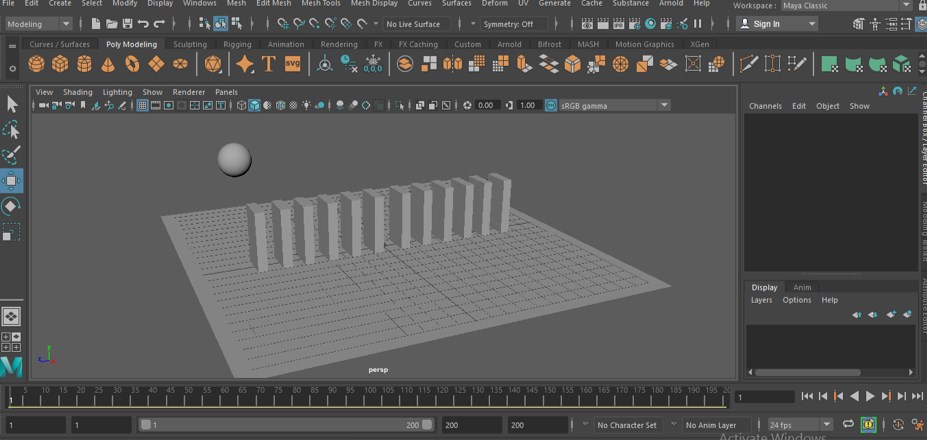The height and width of the screenshot is (440, 927).
Task: Create a polygon plane from the shelf
Action: pos(156,63)
